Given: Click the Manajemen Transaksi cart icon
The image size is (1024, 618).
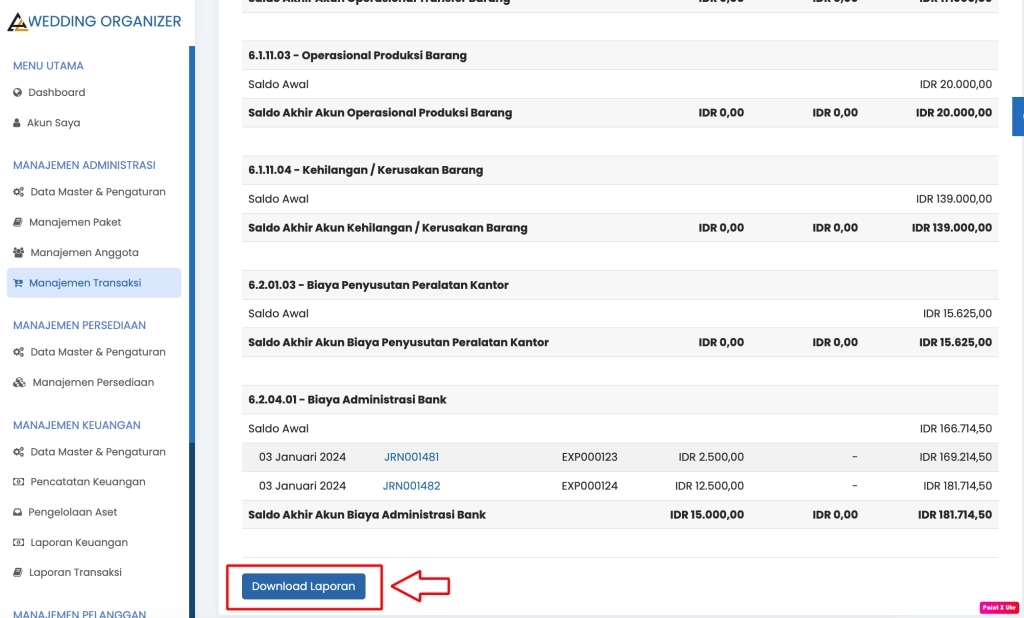Looking at the screenshot, I should pyautogui.click(x=18, y=283).
